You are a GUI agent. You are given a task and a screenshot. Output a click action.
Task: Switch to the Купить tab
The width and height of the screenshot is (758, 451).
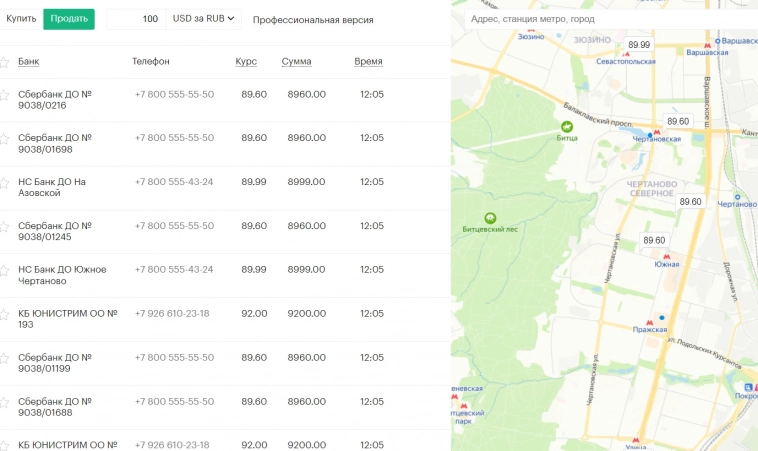pyautogui.click(x=21, y=19)
